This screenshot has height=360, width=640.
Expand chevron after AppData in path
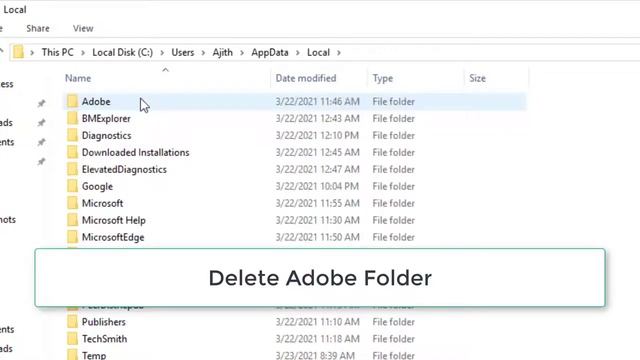click(x=298, y=53)
